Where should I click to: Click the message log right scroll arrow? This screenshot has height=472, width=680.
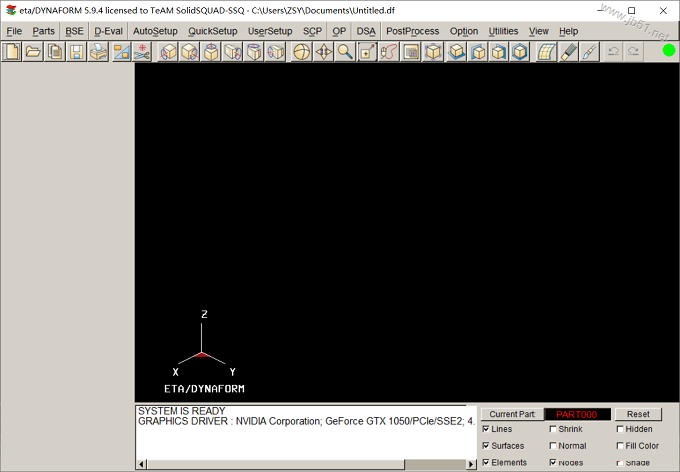(x=471, y=464)
